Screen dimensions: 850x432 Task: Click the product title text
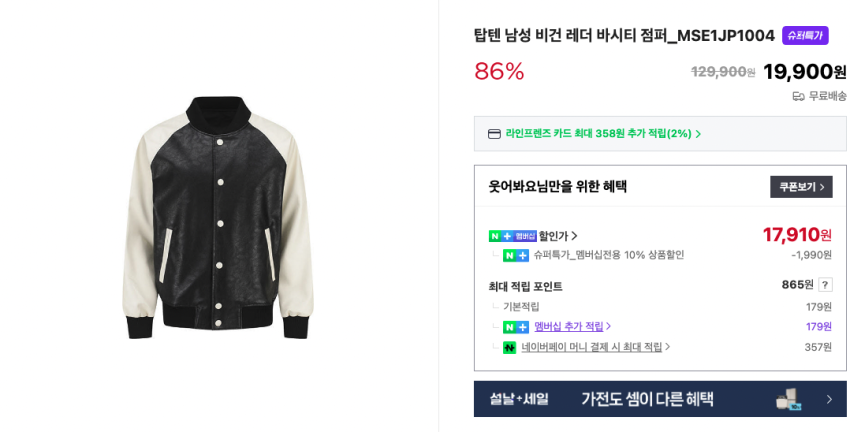point(624,36)
